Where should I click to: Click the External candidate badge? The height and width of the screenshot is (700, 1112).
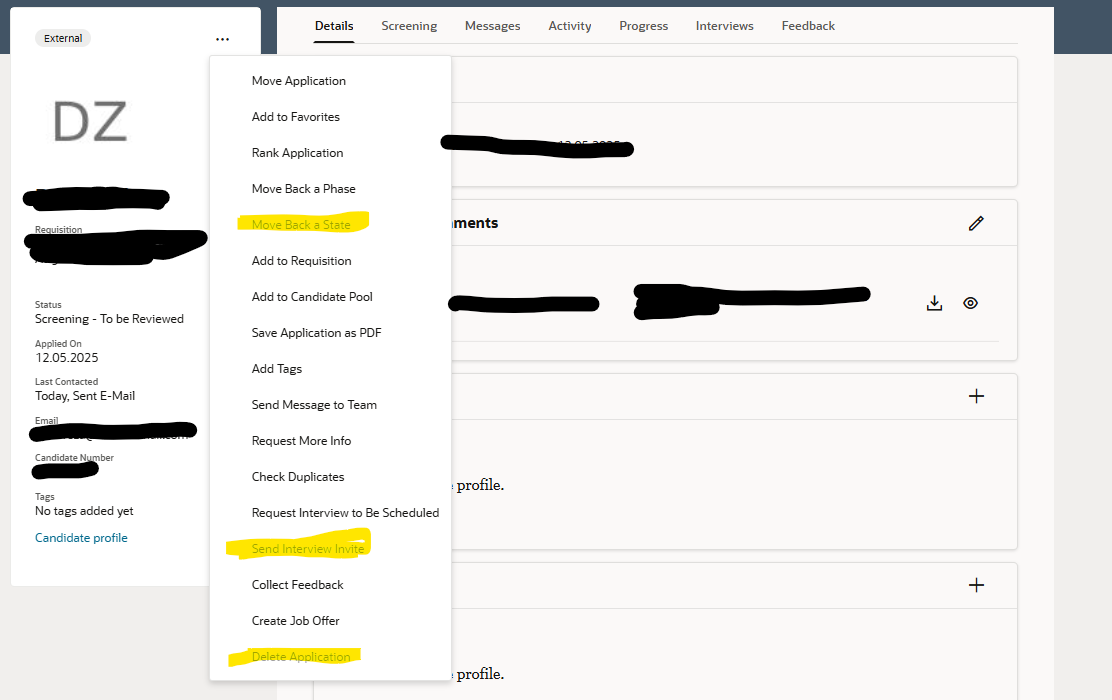tap(62, 37)
